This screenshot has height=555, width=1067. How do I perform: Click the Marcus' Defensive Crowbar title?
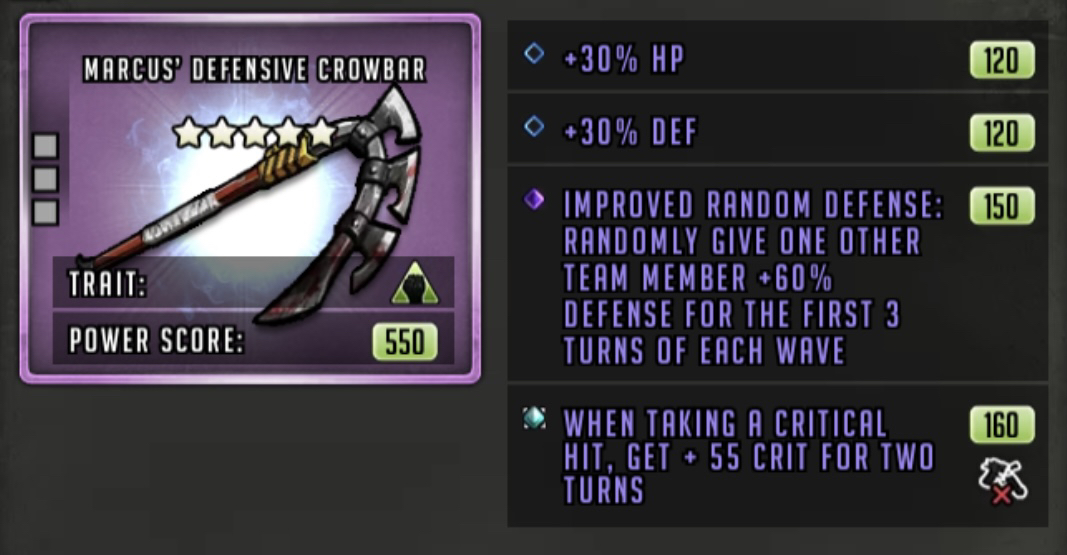[x=255, y=69]
